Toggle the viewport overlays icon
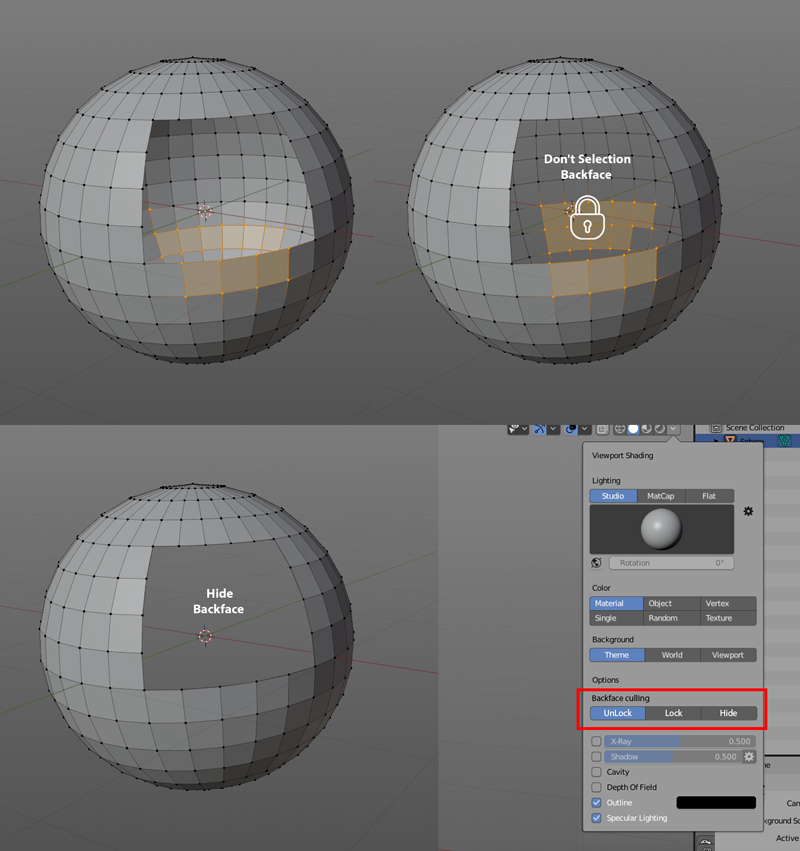The height and width of the screenshot is (851, 800). point(571,429)
